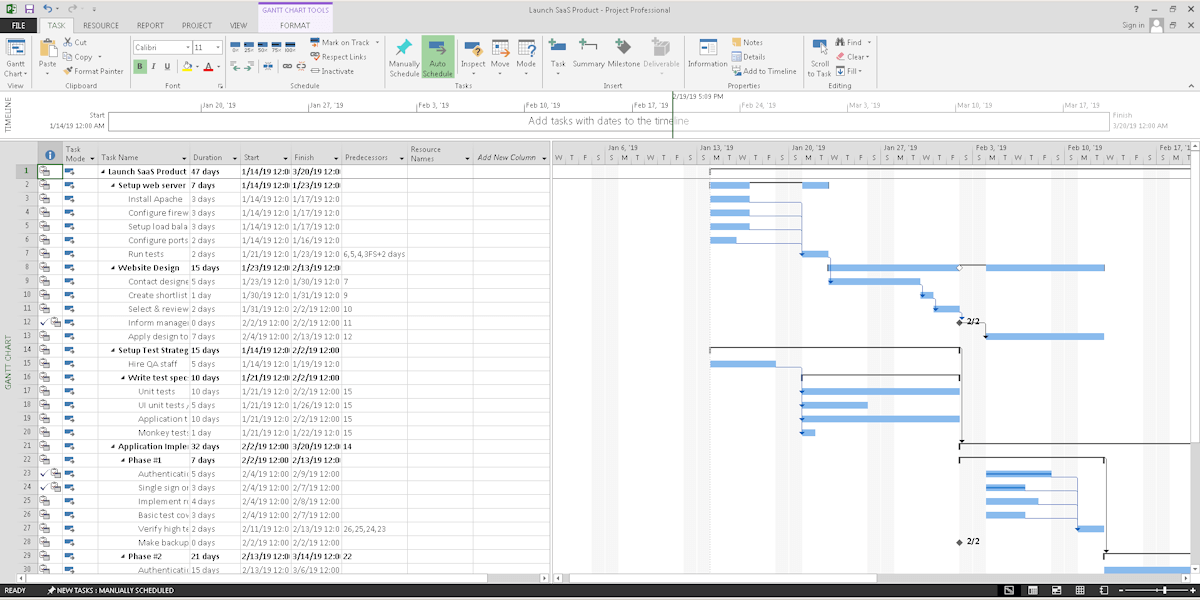Mark task 100% complete
Image resolution: width=1200 pixels, height=600 pixels.
click(289, 47)
